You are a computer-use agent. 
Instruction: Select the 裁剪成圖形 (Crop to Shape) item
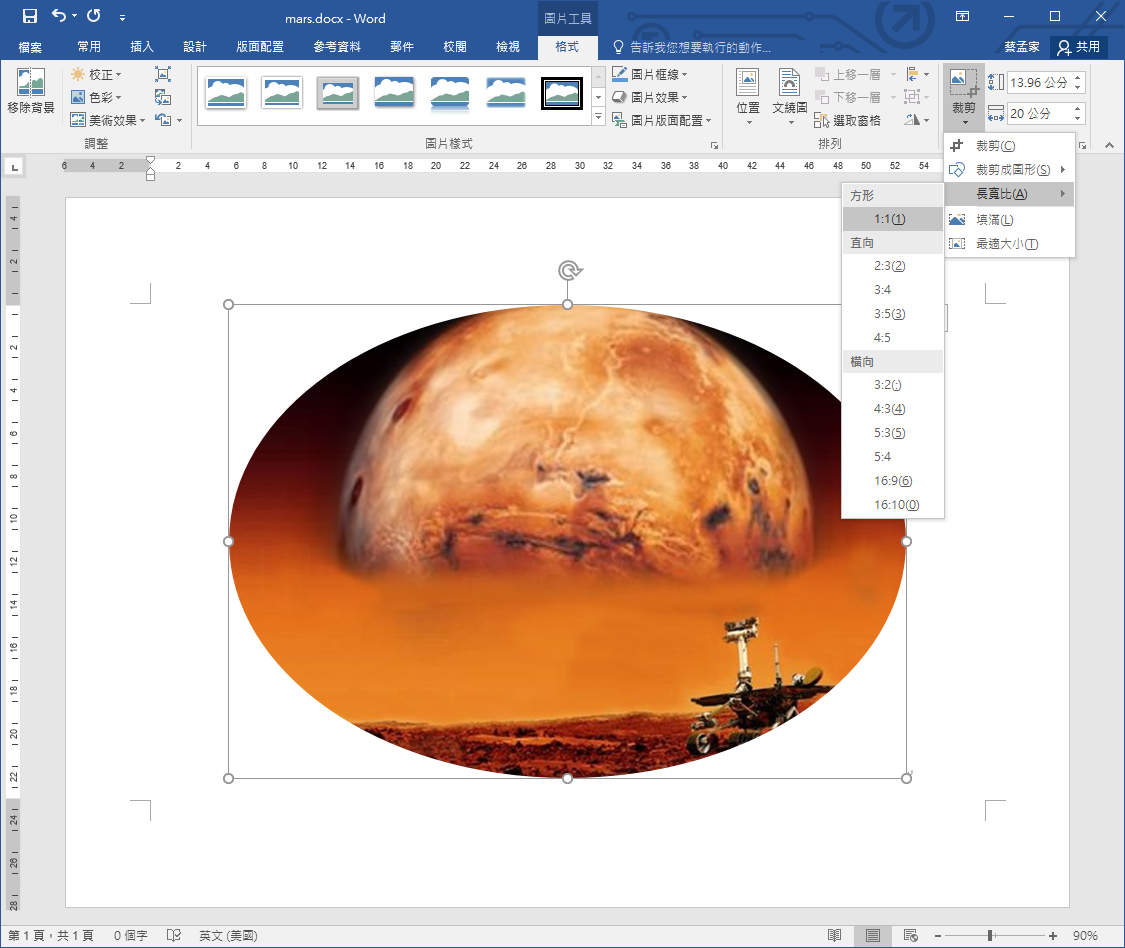click(1012, 170)
